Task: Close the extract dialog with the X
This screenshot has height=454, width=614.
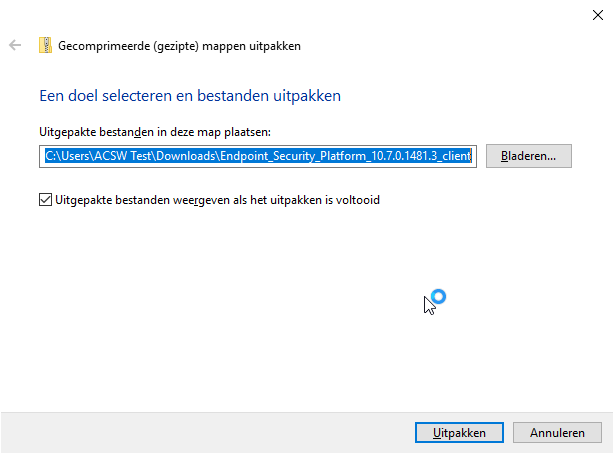Action: [598, 15]
